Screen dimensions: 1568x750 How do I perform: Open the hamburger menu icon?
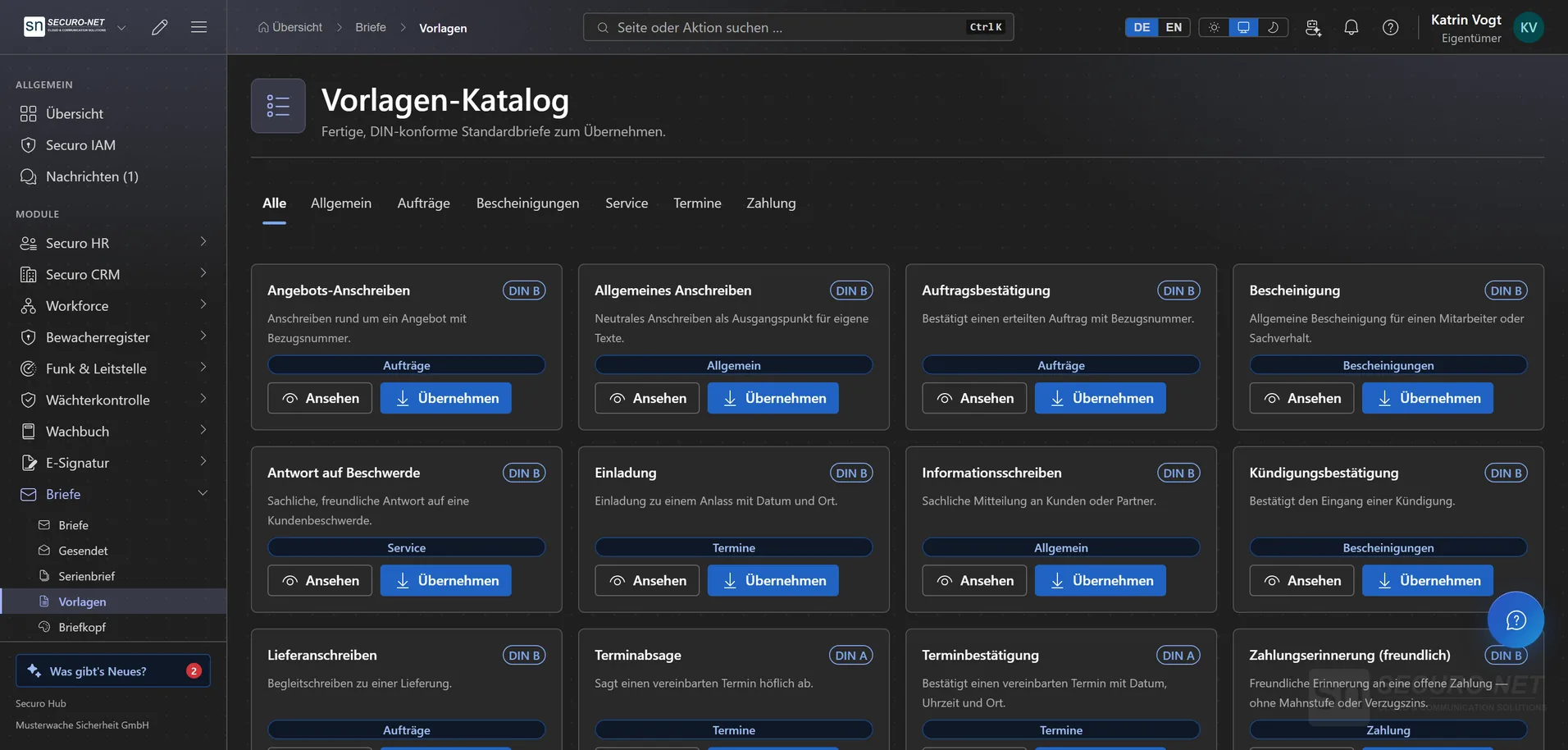[198, 27]
